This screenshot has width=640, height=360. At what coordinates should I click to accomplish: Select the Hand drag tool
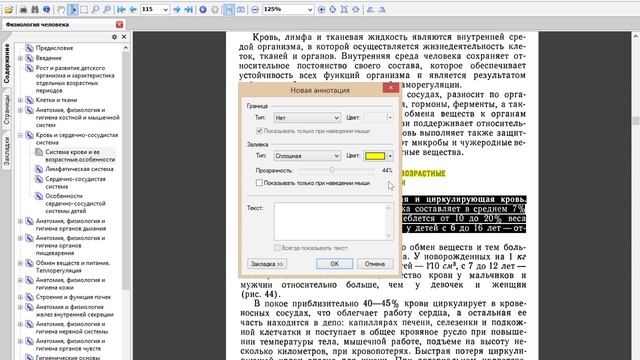pos(61,9)
